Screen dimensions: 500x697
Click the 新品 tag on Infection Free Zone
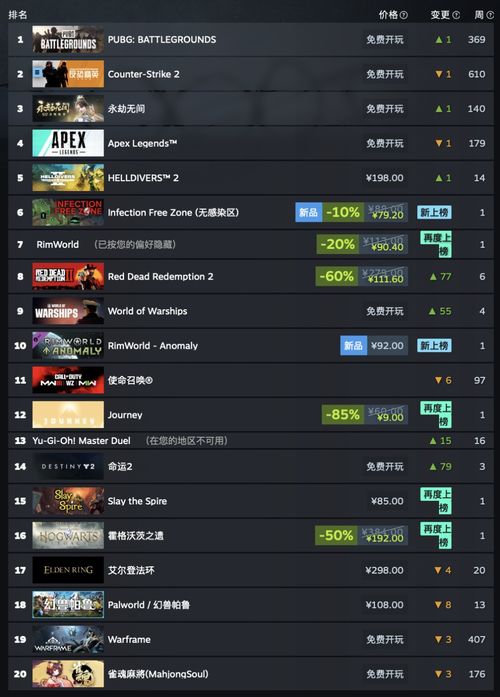coord(308,212)
